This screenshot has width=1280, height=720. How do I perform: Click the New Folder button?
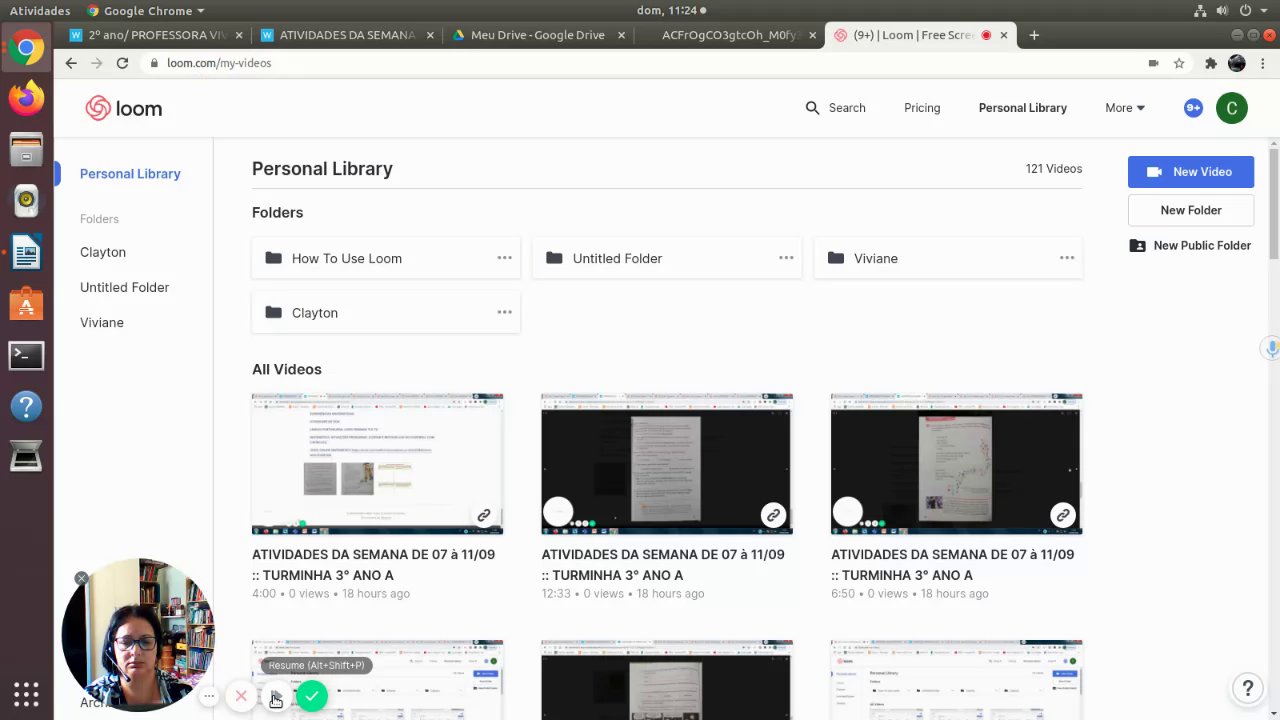pyautogui.click(x=1191, y=210)
